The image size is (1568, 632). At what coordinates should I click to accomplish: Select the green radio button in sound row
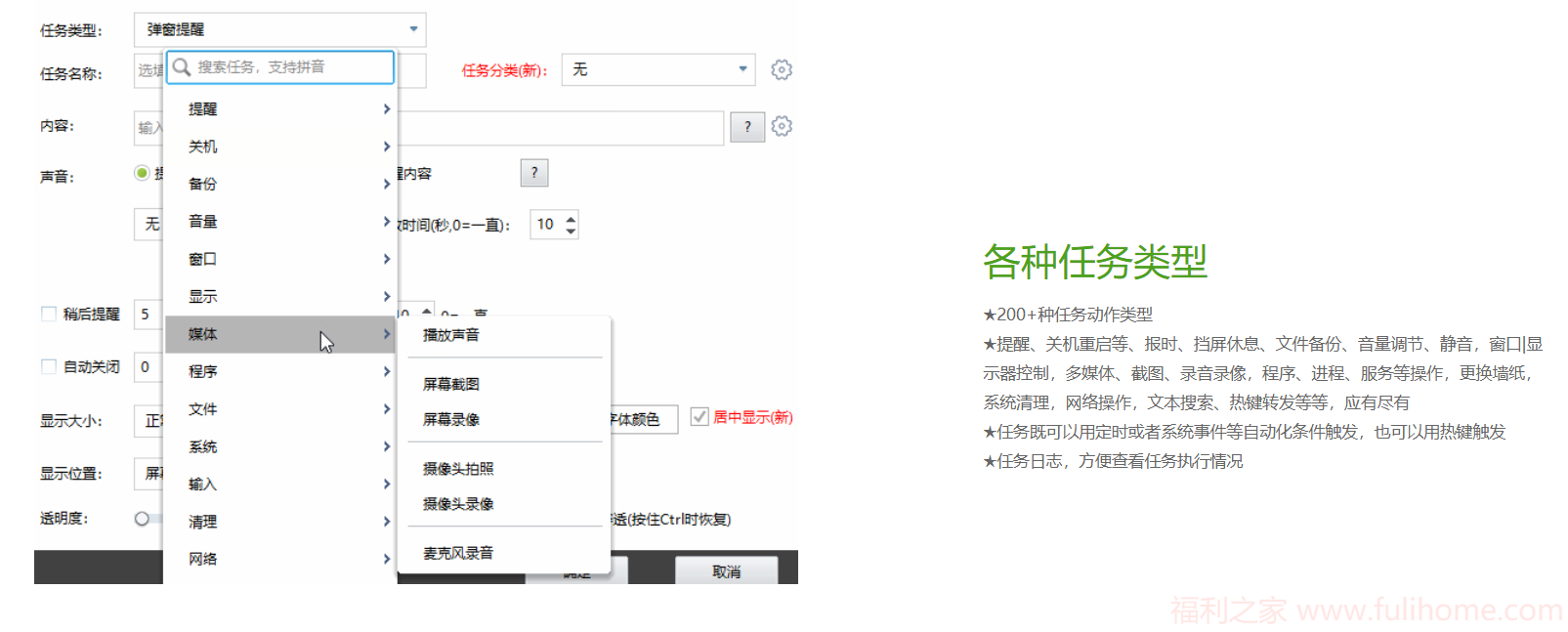pos(142,173)
